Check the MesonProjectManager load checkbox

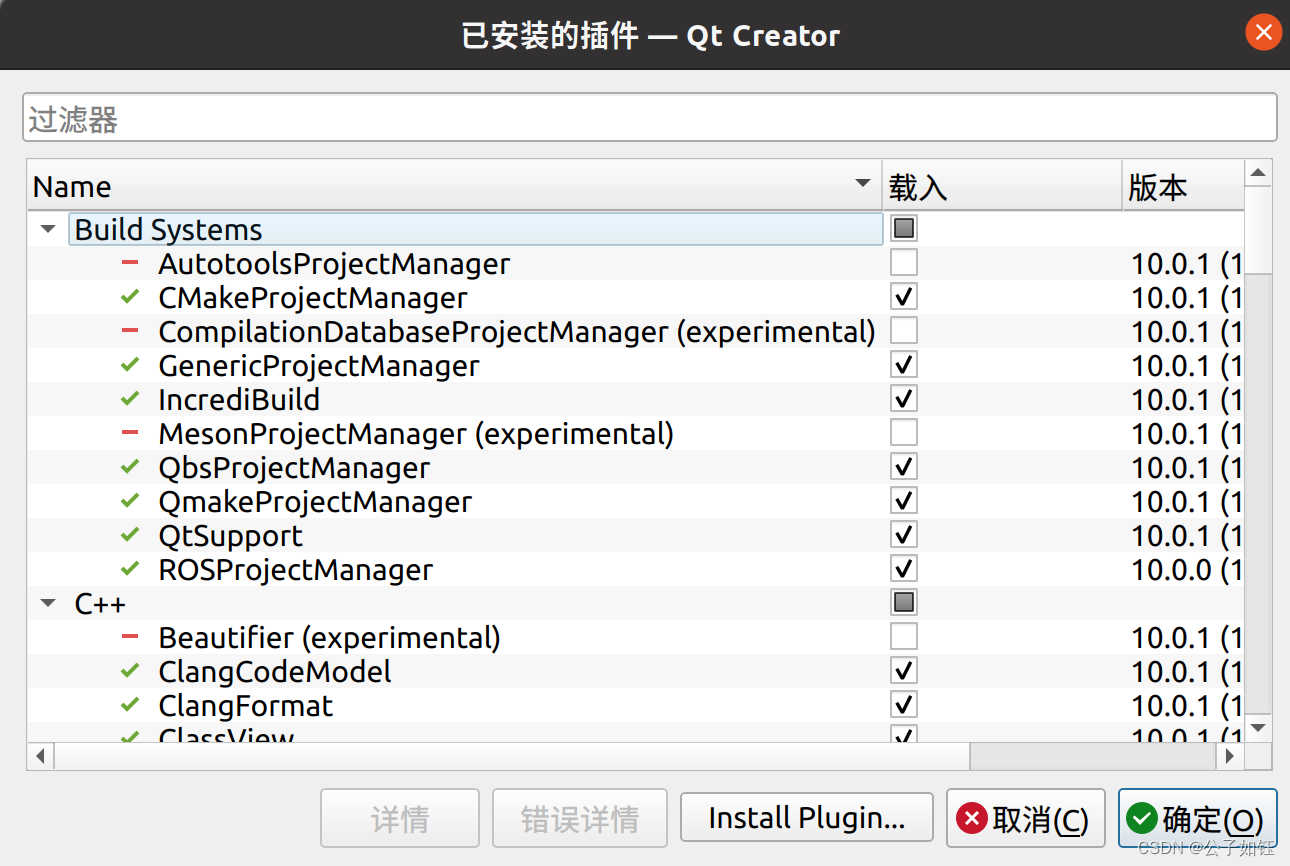click(904, 433)
